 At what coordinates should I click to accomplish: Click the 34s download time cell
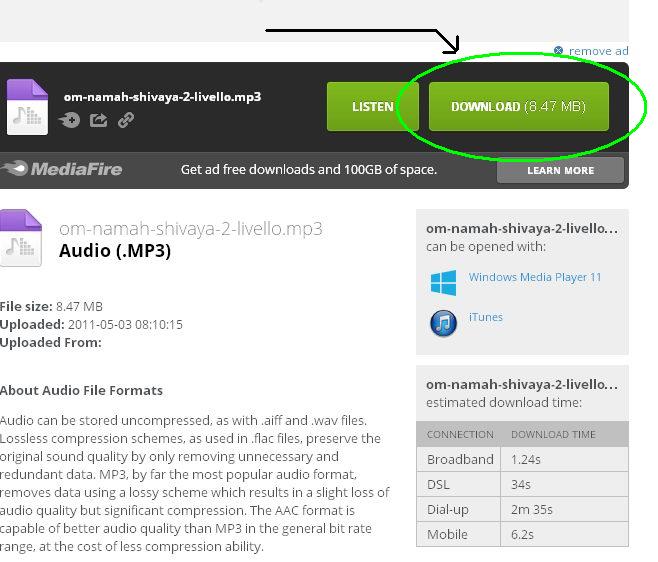565,485
